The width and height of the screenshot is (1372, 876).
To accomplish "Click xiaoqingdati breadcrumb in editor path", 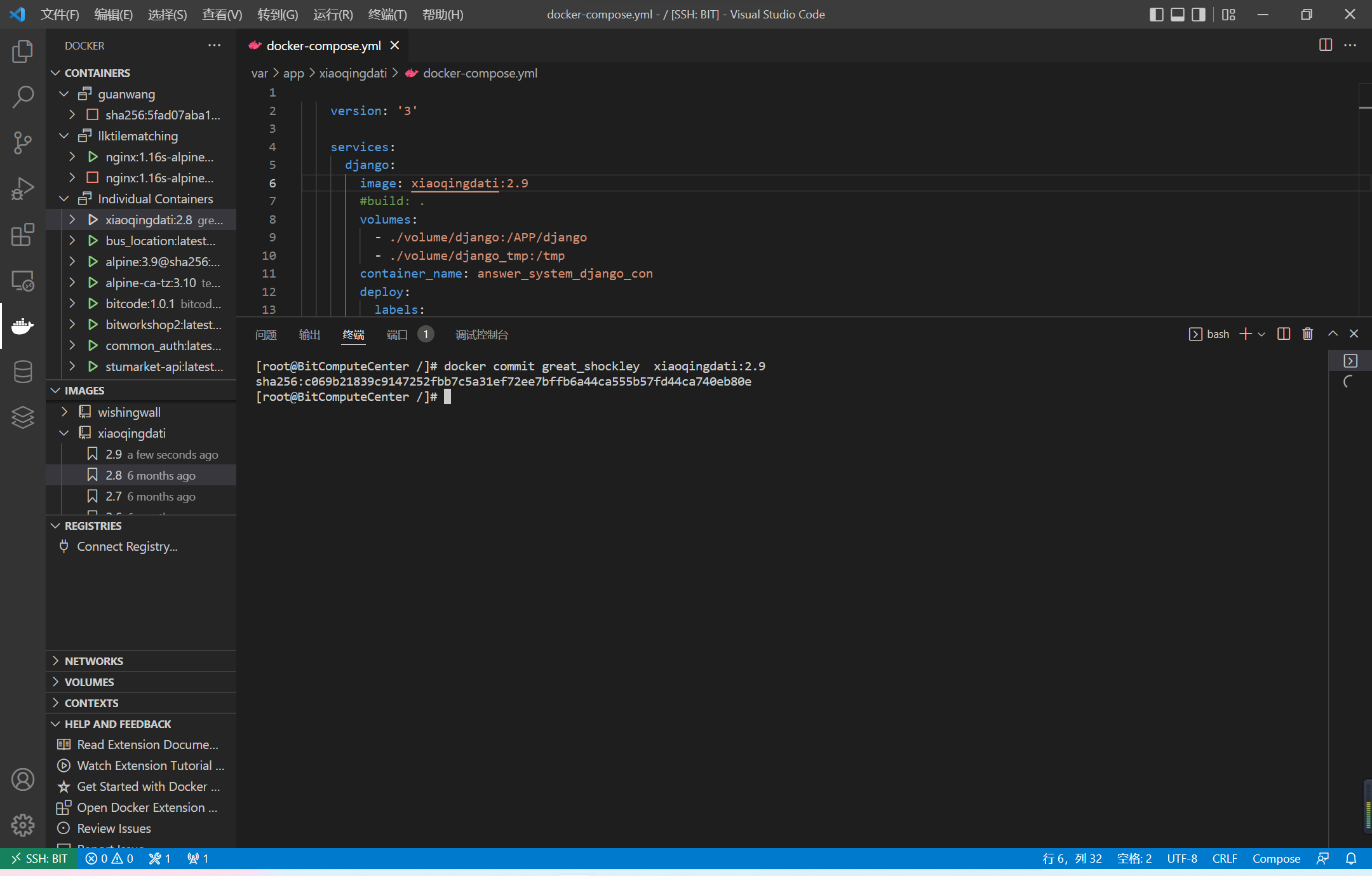I will point(353,73).
